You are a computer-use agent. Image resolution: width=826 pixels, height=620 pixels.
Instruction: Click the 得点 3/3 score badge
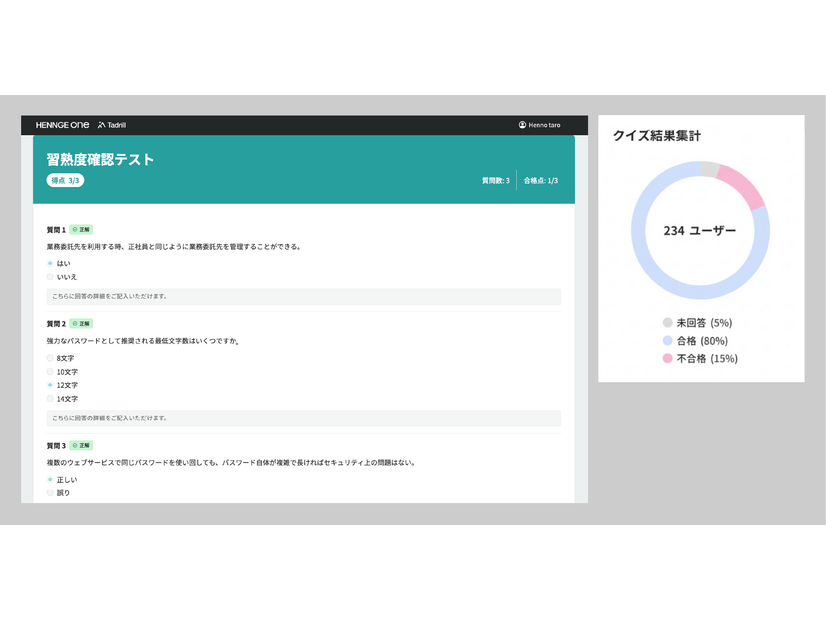point(66,180)
